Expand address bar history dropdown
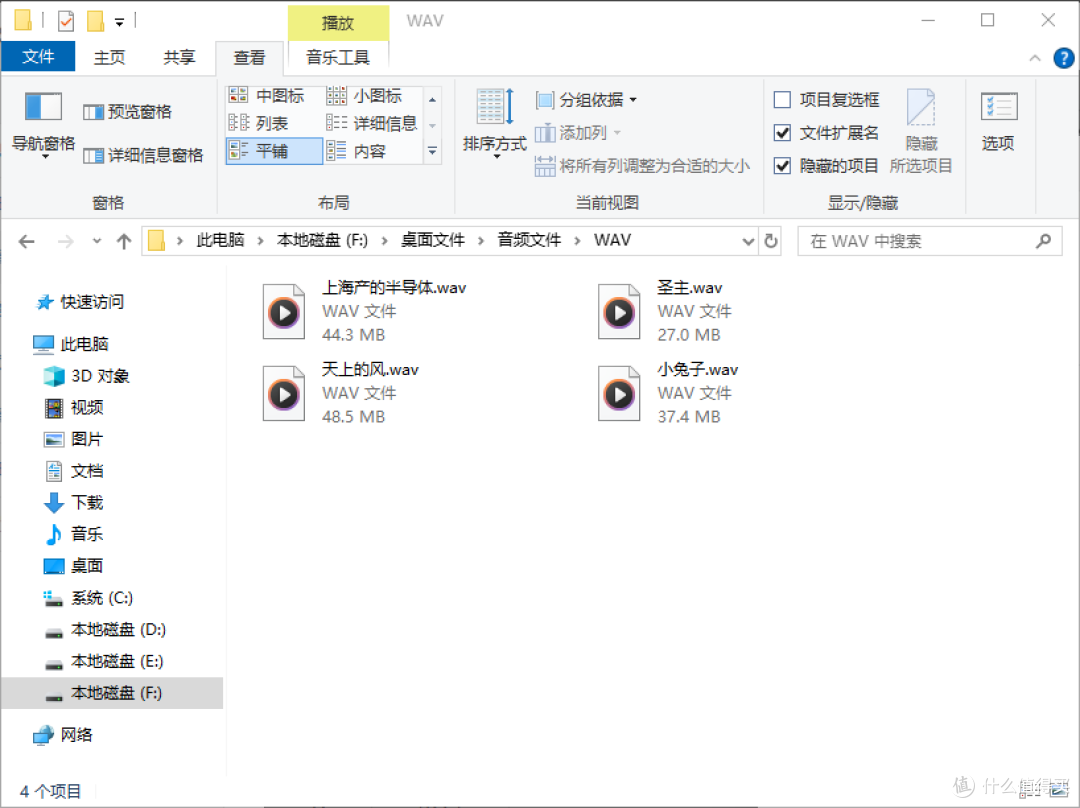 click(x=748, y=241)
